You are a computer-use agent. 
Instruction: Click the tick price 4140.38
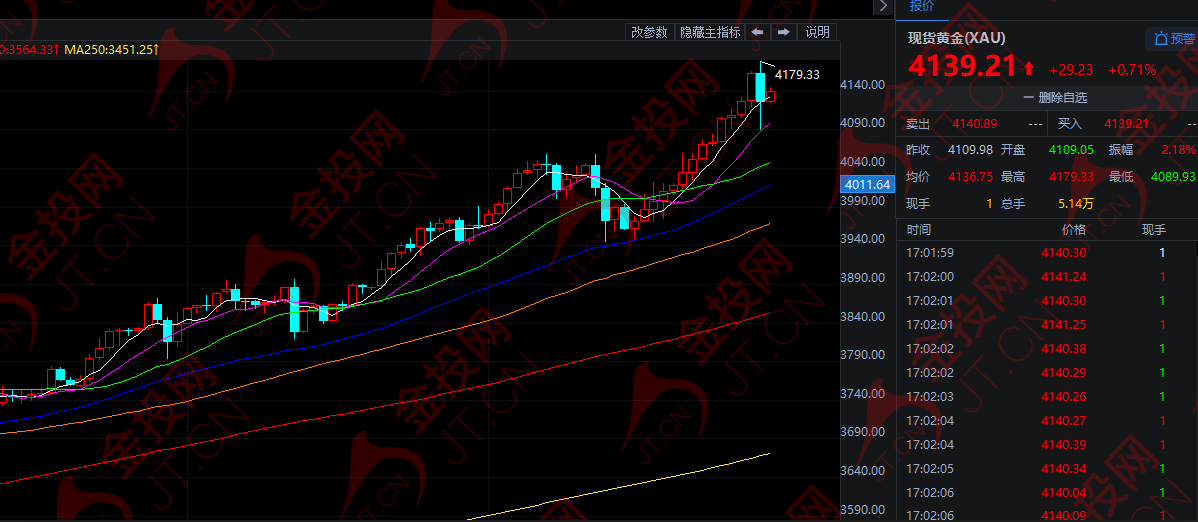coord(1064,349)
